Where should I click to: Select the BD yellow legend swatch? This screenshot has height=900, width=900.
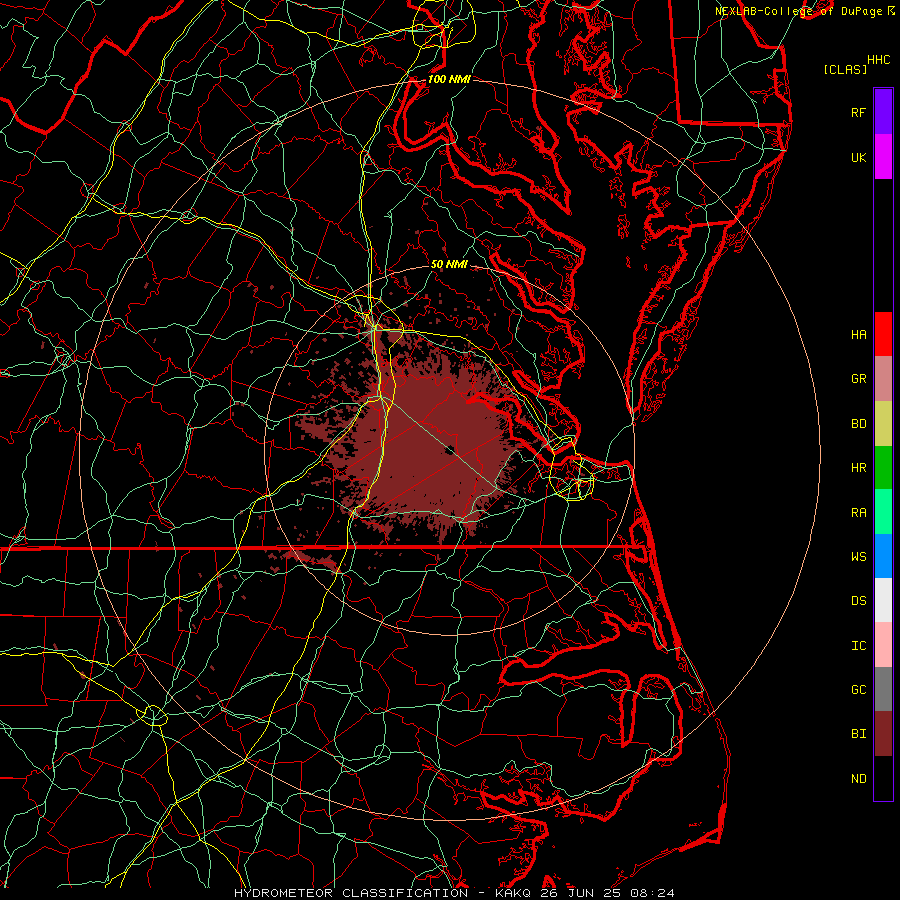coord(883,424)
